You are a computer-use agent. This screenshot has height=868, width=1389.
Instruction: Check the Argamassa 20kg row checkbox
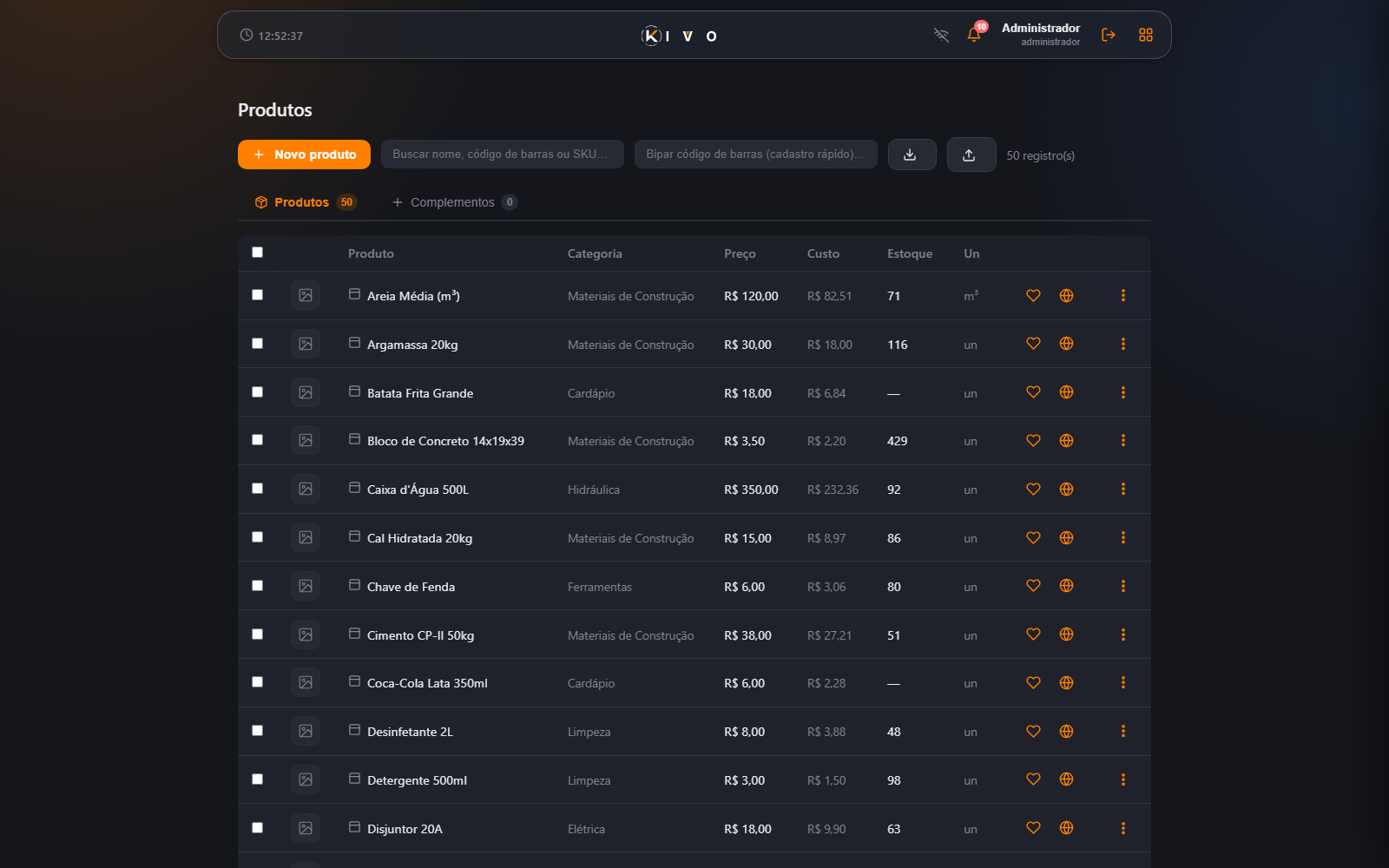257,344
